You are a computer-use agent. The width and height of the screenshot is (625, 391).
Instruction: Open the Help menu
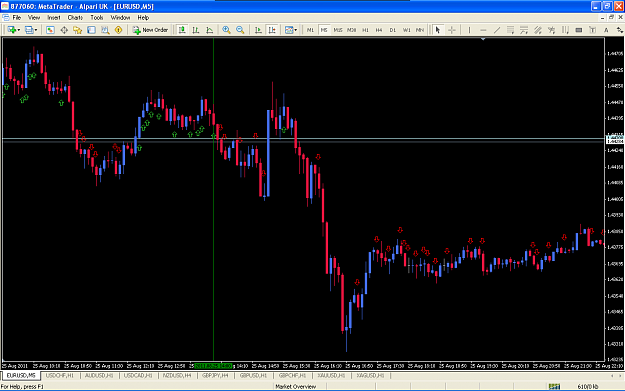click(143, 18)
